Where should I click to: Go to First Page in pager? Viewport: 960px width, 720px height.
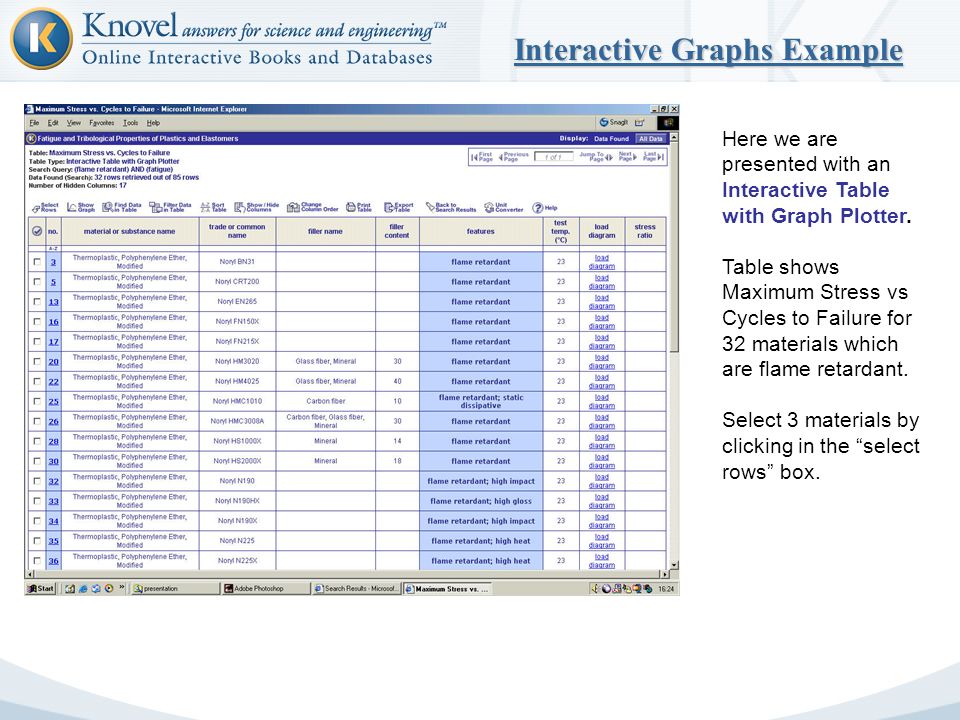pyautogui.click(x=481, y=157)
